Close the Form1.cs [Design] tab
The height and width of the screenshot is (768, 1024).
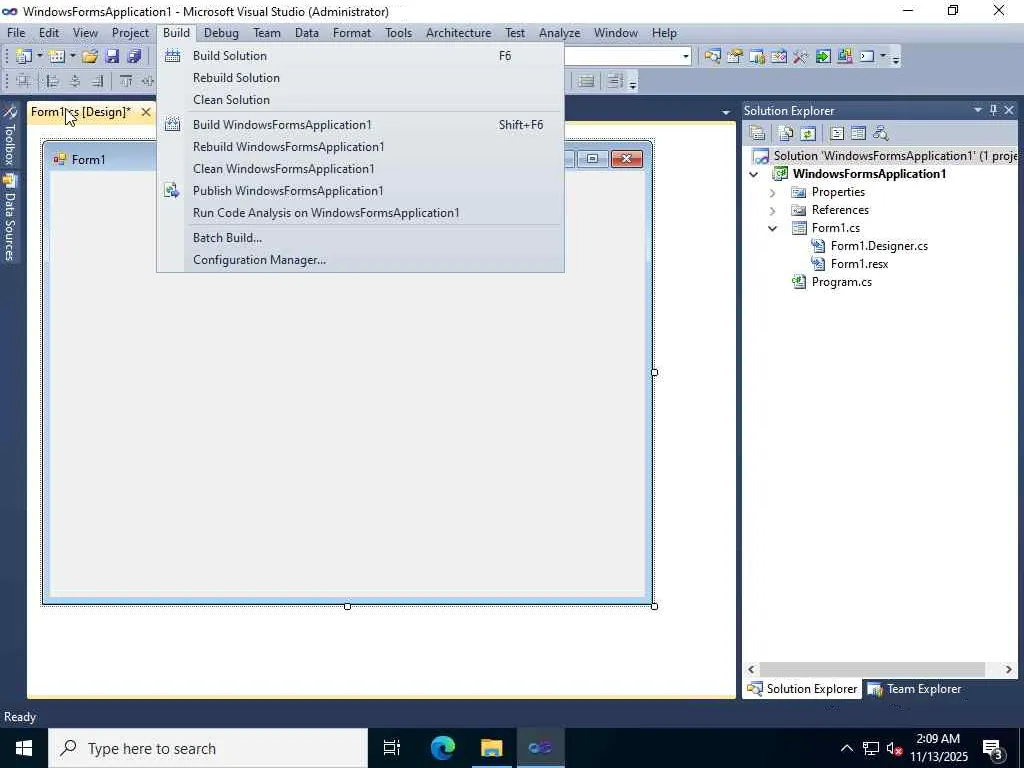click(146, 112)
